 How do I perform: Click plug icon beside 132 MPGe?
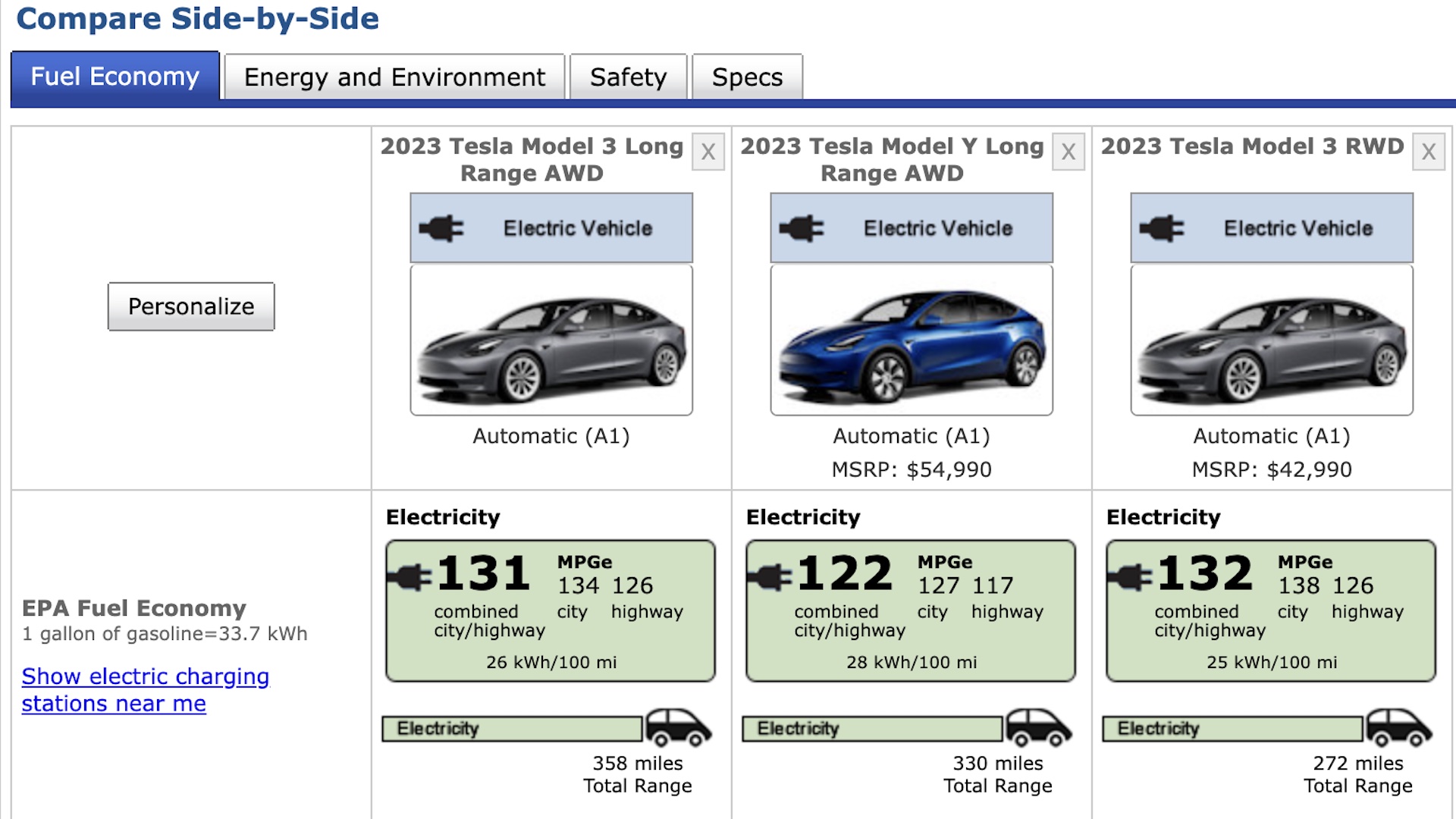click(x=1130, y=578)
